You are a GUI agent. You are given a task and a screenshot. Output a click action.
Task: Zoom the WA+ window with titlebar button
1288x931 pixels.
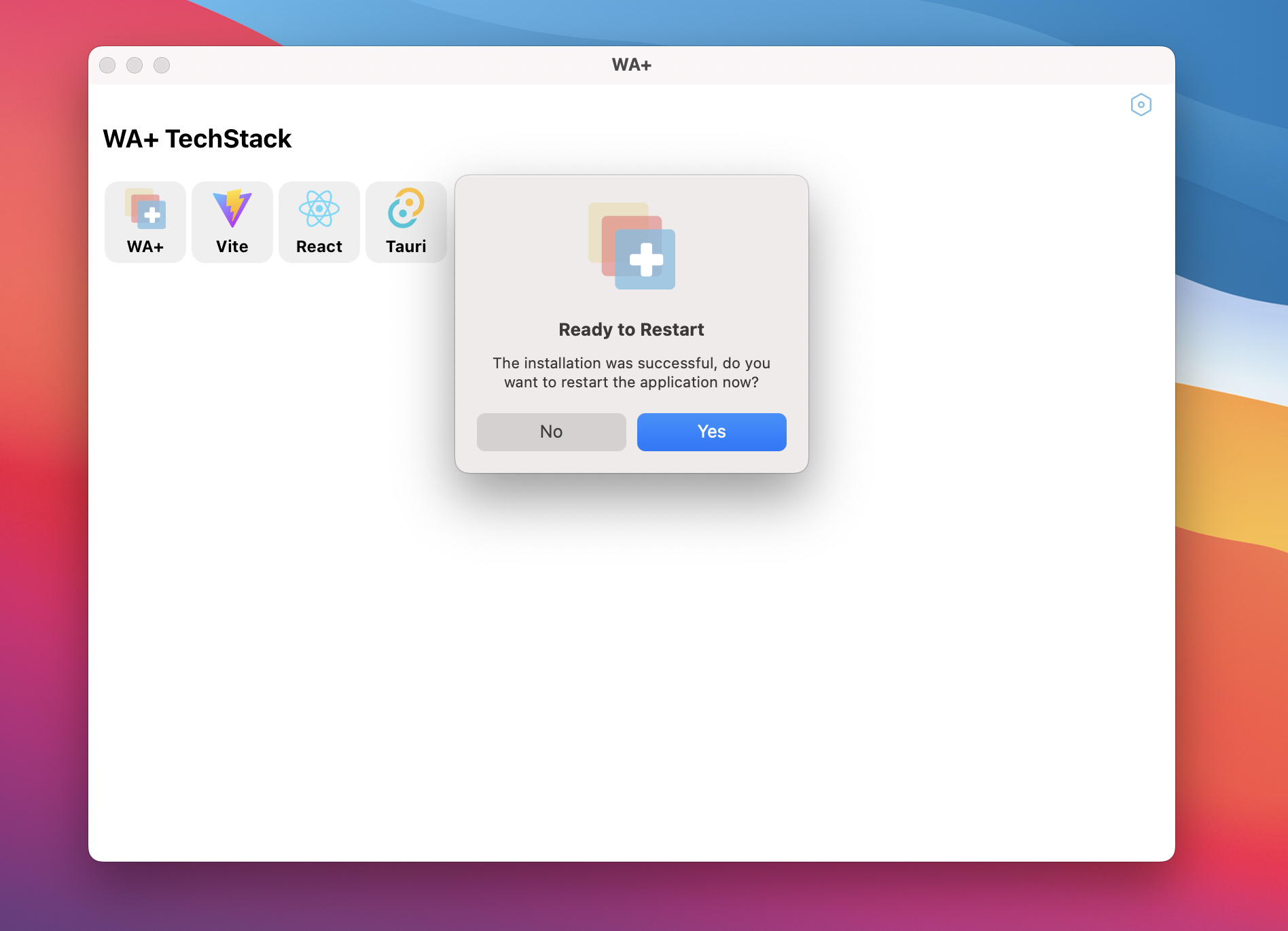162,65
